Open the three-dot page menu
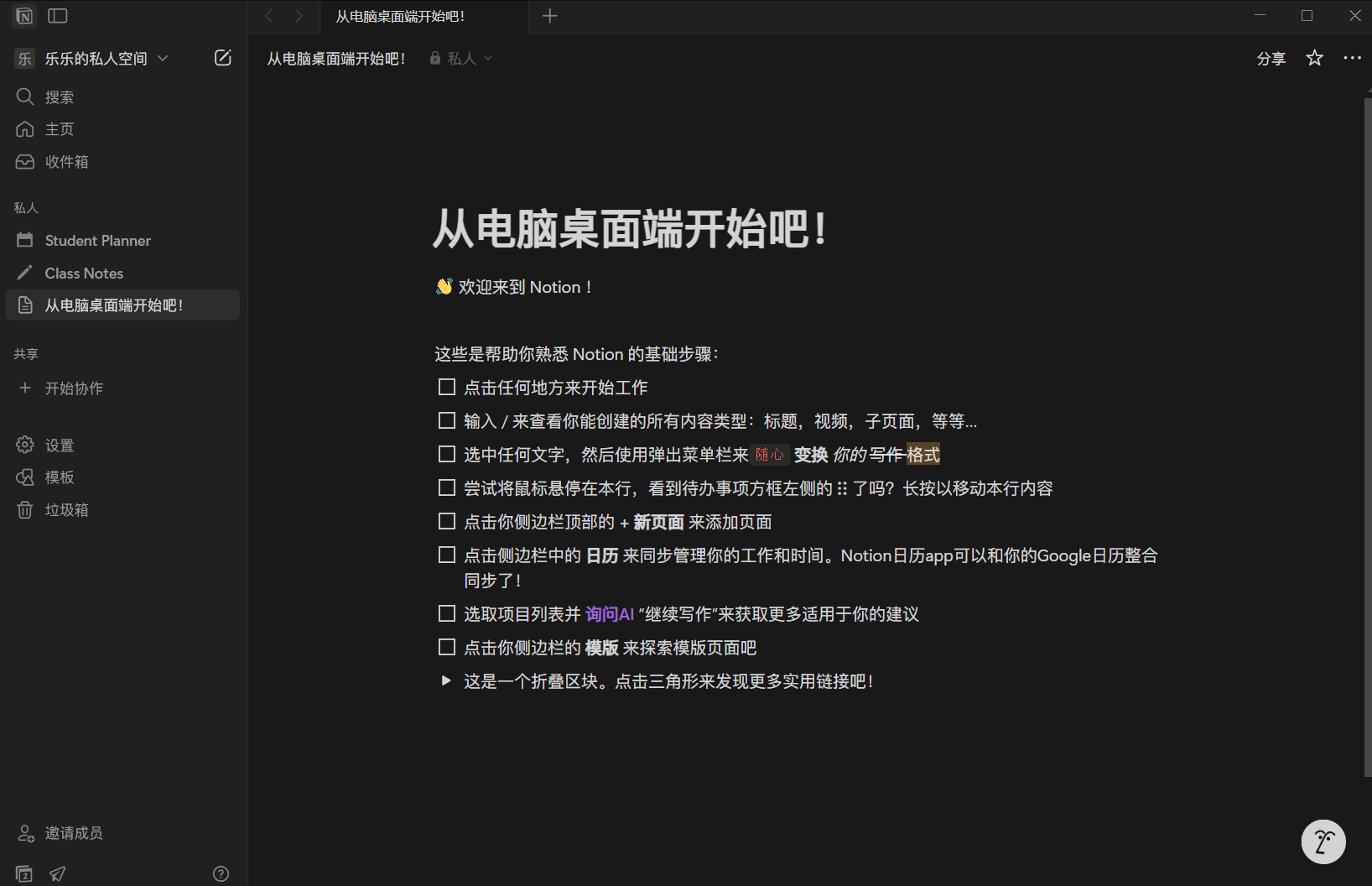The image size is (1372, 886). click(x=1353, y=58)
